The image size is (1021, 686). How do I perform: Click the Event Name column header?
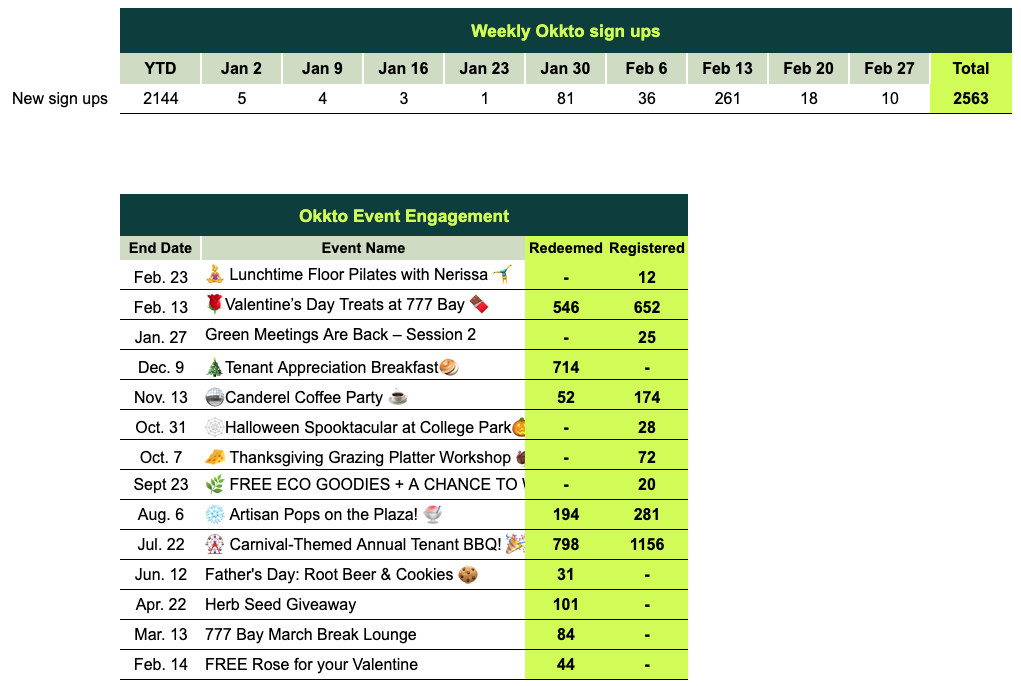pyautogui.click(x=363, y=248)
